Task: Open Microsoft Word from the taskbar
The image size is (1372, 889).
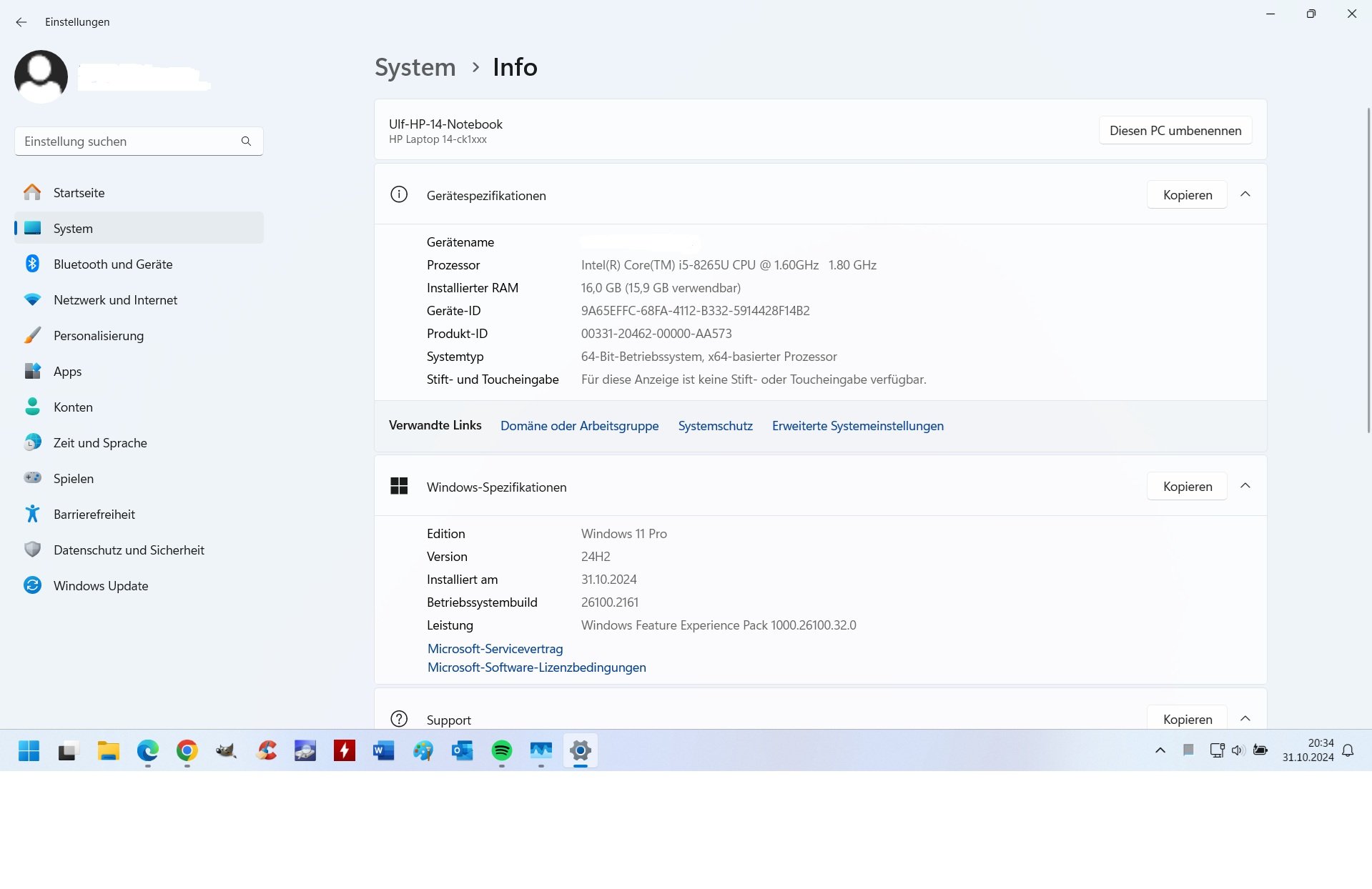Action: click(x=384, y=750)
